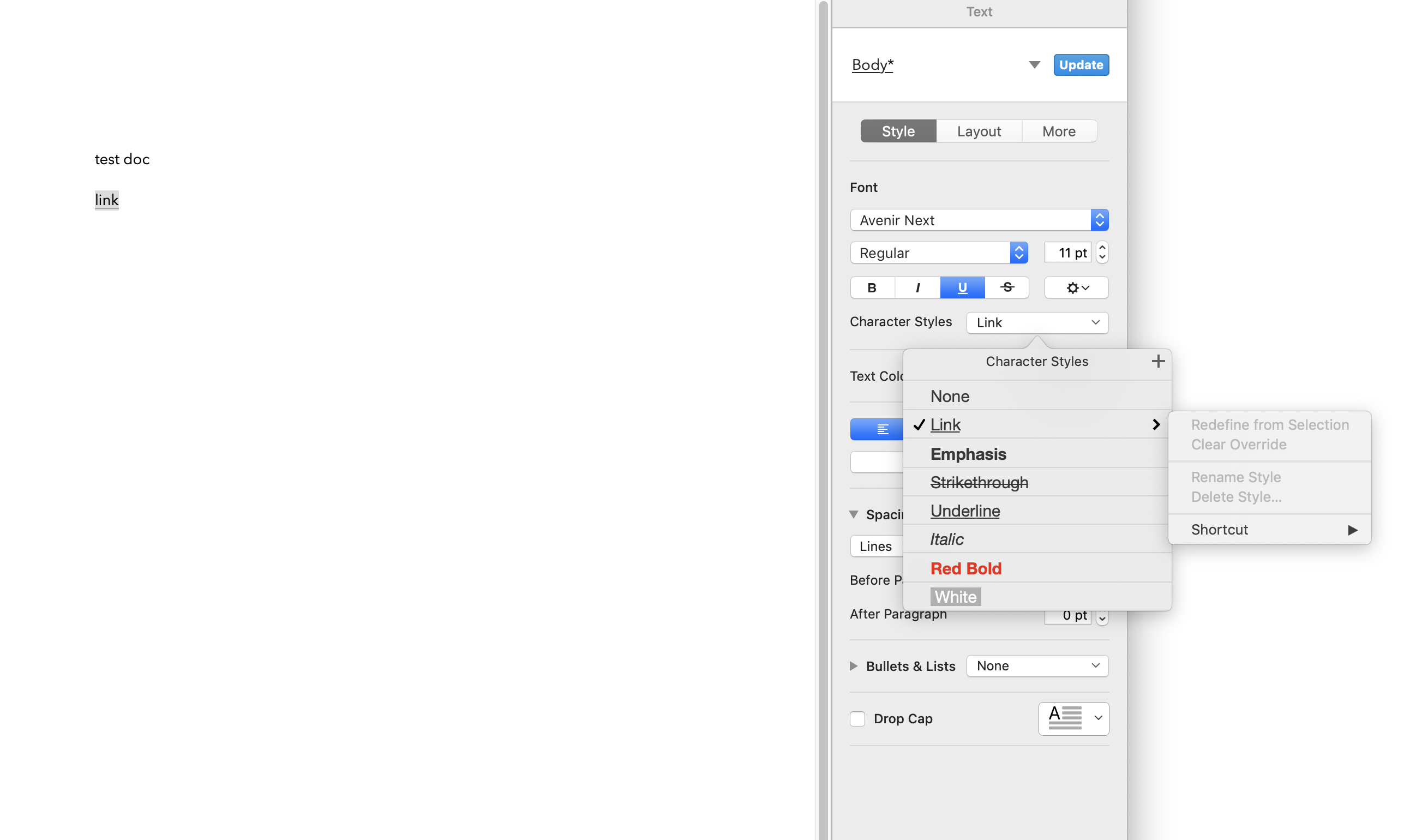Screen dimensions: 1404x840
Task: Select the Red Bold character style
Action: click(x=965, y=568)
